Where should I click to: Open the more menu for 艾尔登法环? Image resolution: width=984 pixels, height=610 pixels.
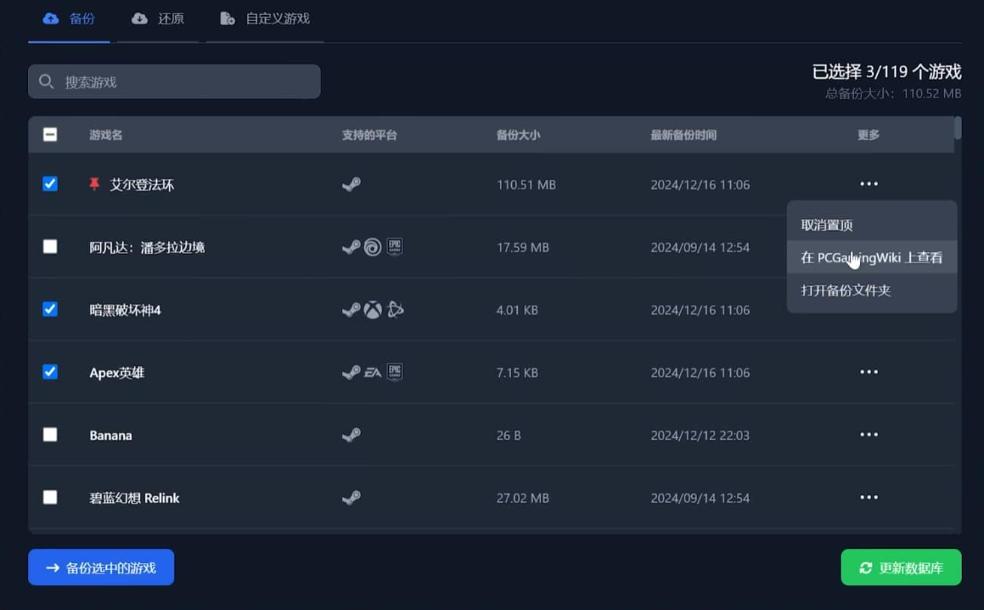(x=869, y=184)
